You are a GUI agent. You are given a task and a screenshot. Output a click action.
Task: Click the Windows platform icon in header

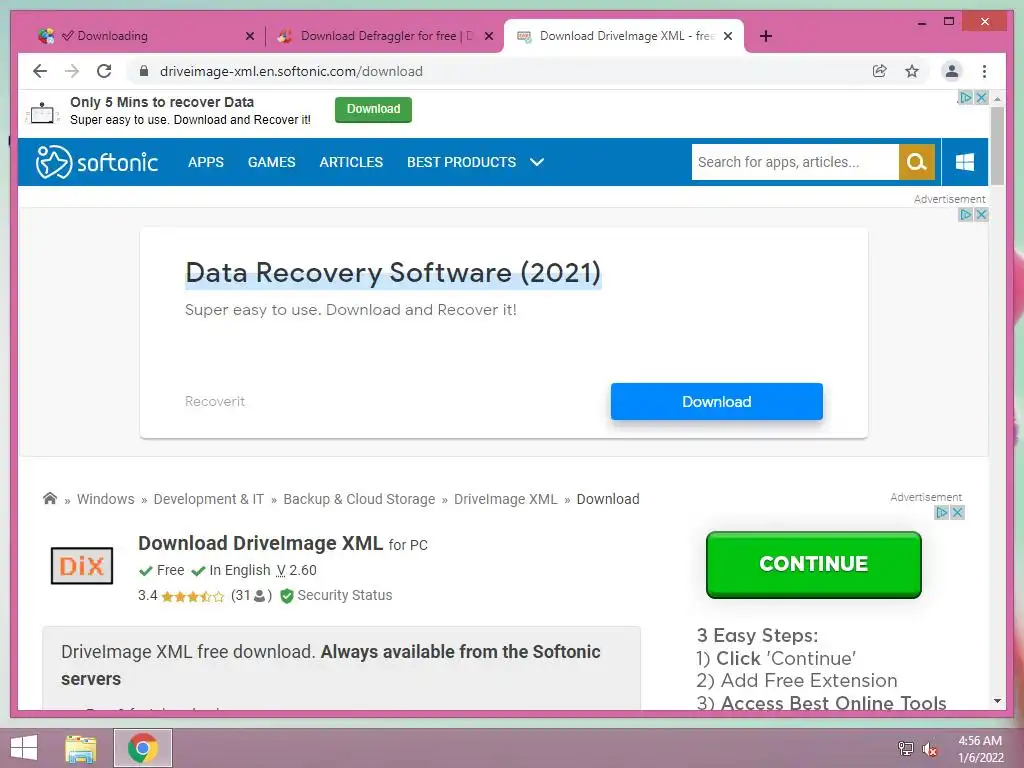coord(965,162)
